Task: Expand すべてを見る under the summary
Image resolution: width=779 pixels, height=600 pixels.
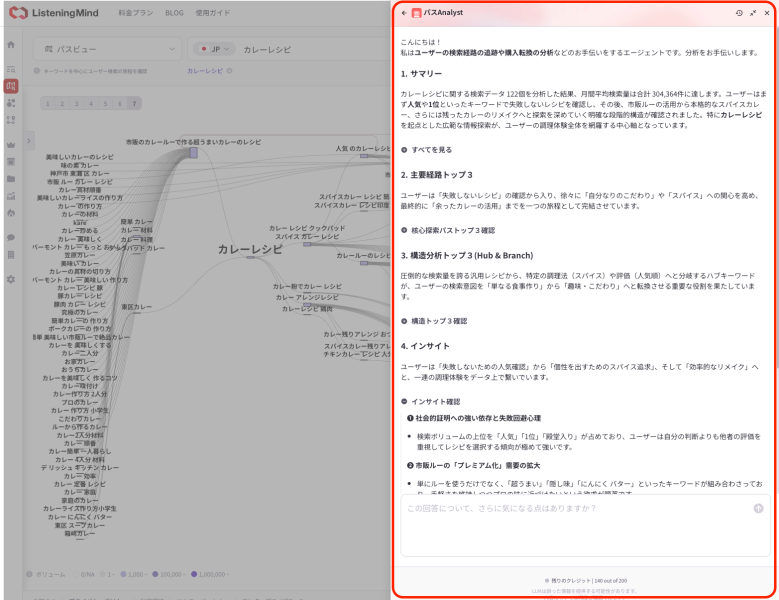Action: click(426, 149)
